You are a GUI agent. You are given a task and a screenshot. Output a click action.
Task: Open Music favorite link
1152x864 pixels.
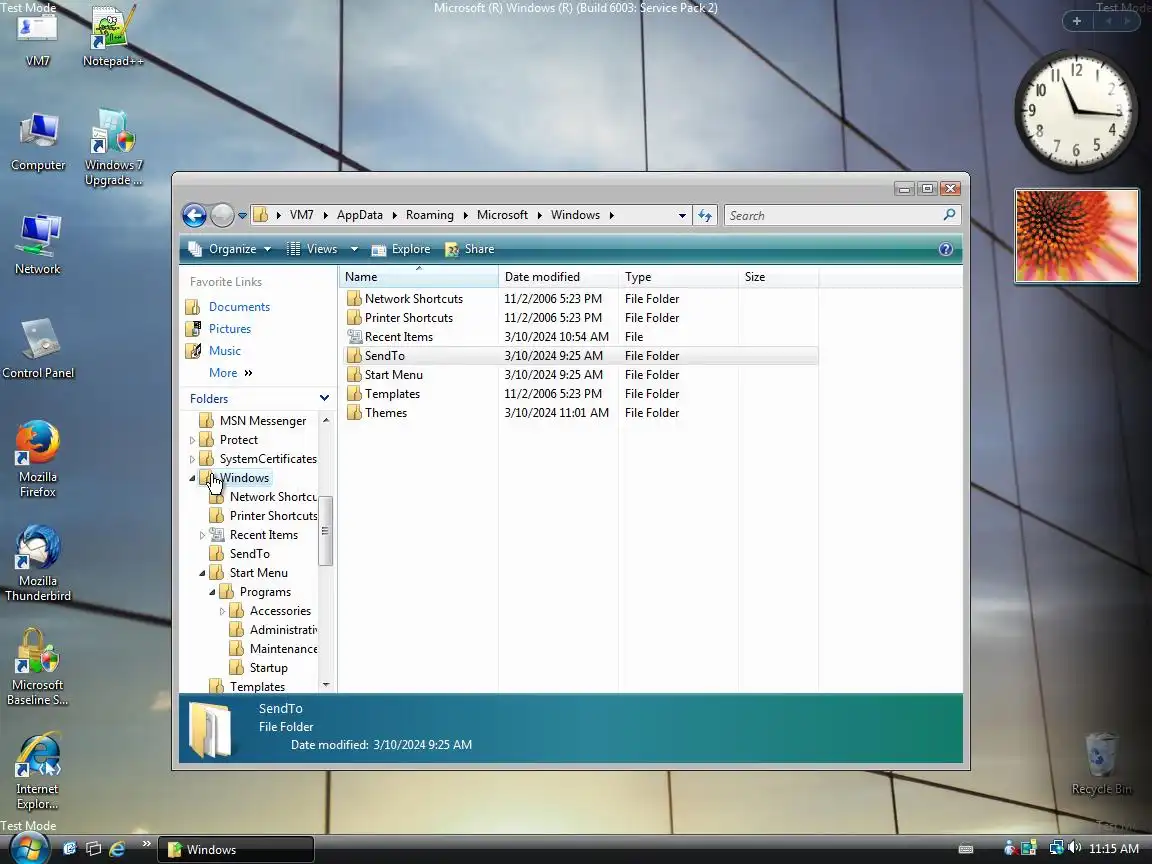click(x=224, y=350)
